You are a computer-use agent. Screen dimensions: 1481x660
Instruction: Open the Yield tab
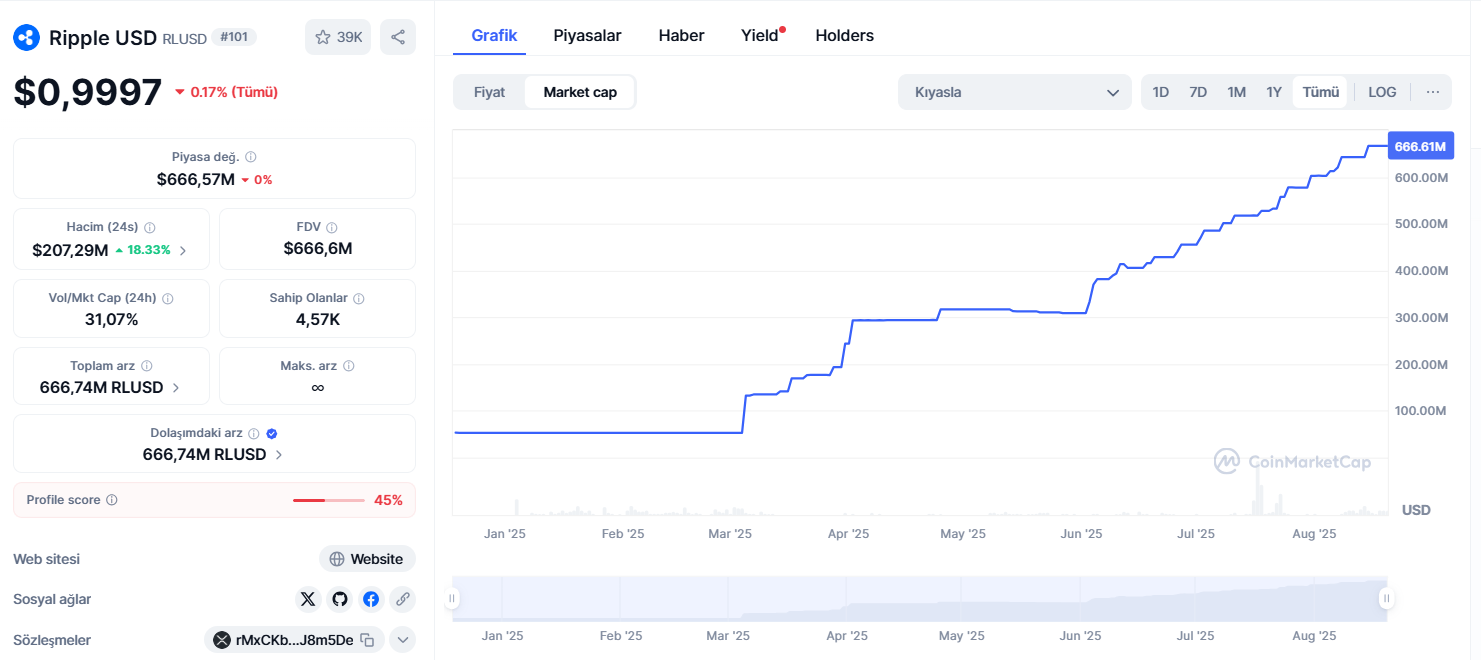pyautogui.click(x=761, y=35)
